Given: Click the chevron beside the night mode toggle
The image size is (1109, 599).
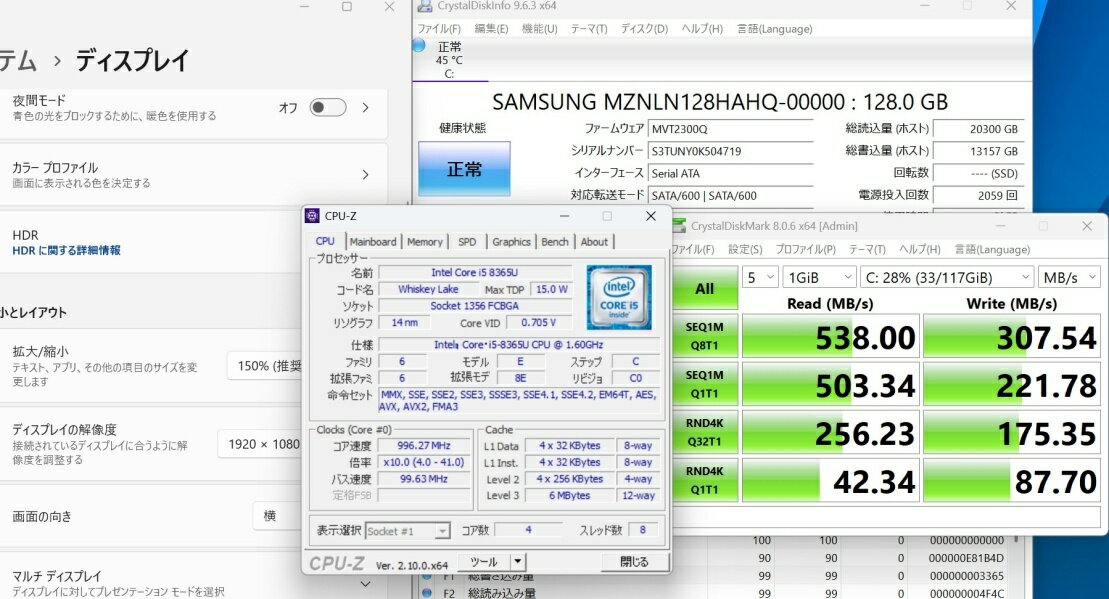Looking at the screenshot, I should click(x=365, y=108).
